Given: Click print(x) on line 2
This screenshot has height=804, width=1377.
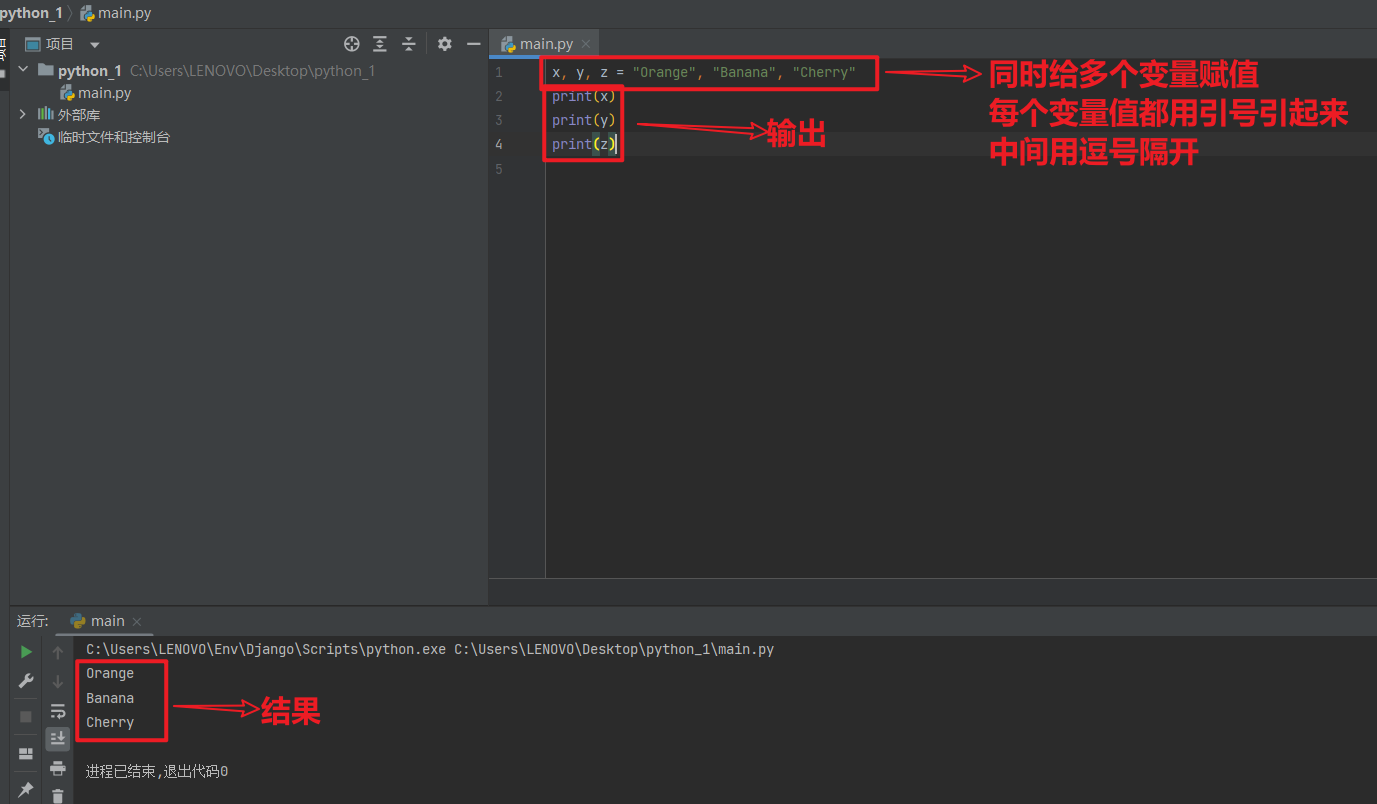Looking at the screenshot, I should tap(584, 97).
